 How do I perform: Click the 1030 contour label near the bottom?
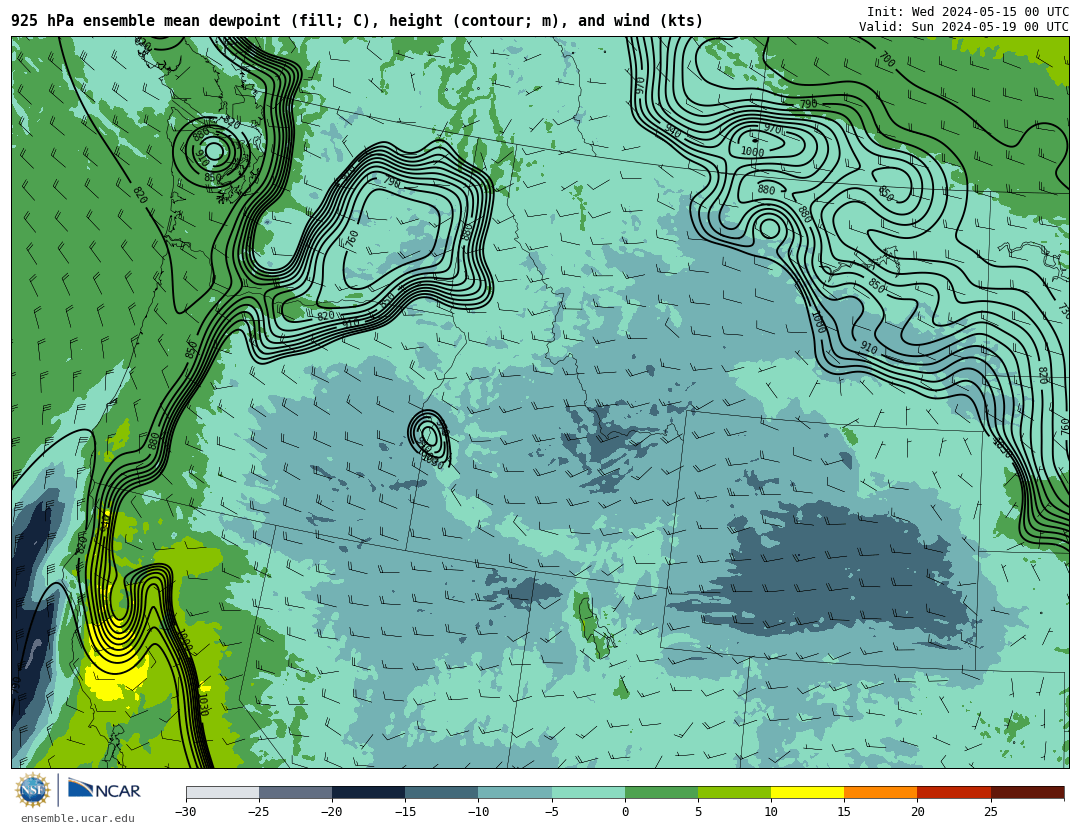[203, 704]
